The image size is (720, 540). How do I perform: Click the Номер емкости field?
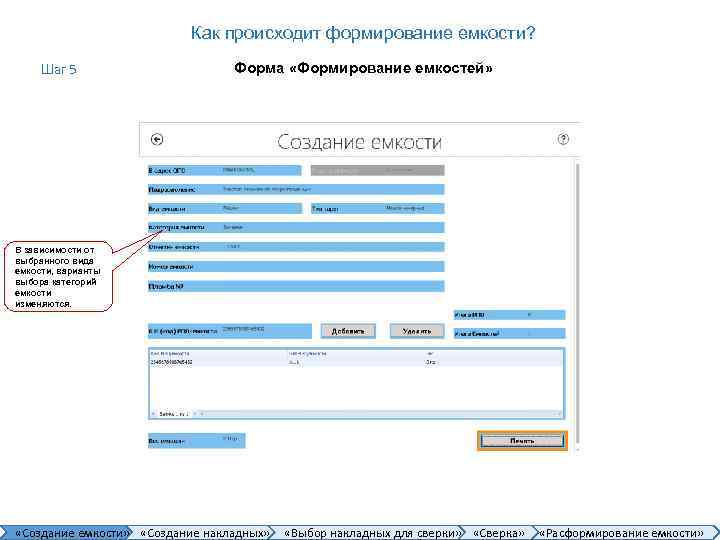coord(296,266)
